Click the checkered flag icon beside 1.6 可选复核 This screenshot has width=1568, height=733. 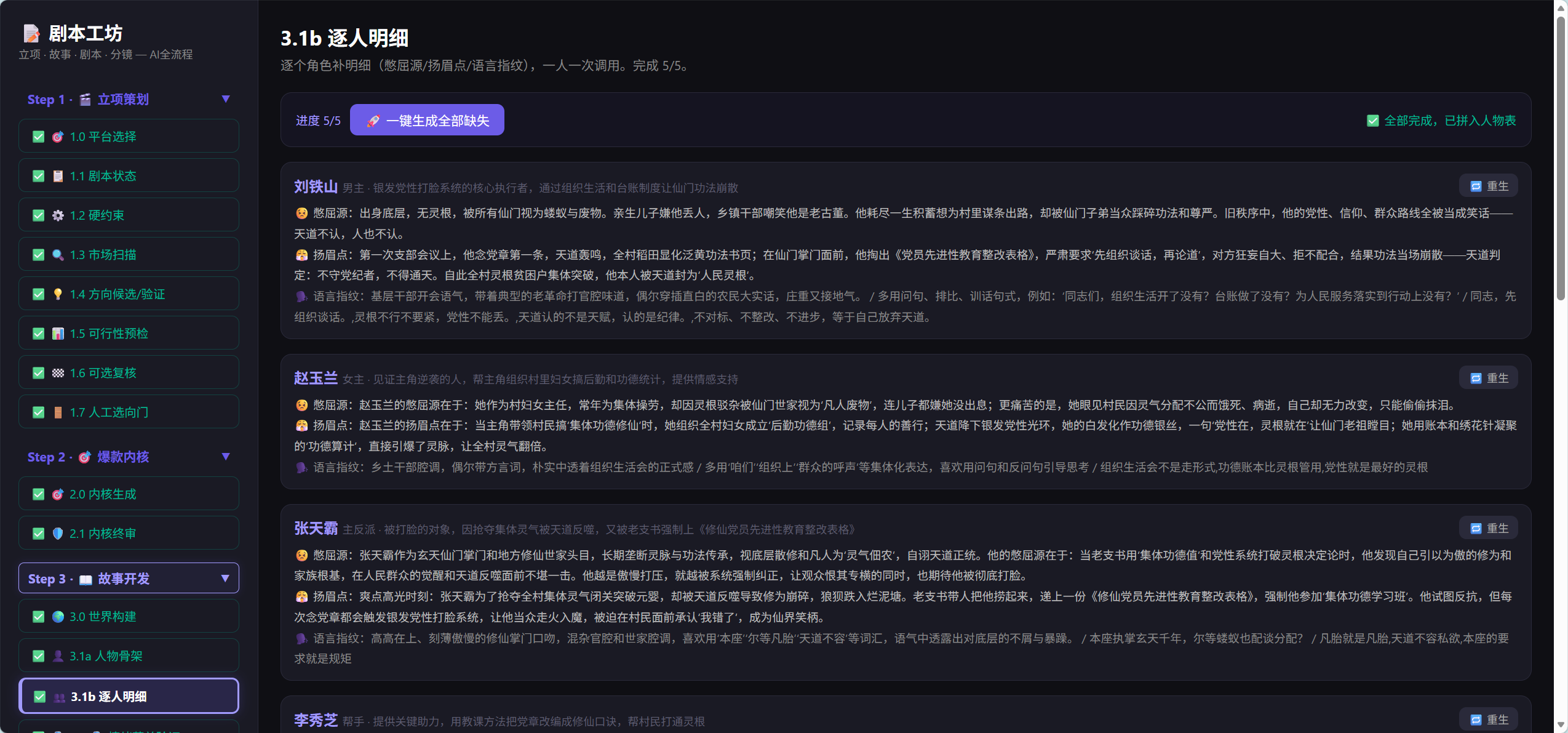point(58,373)
